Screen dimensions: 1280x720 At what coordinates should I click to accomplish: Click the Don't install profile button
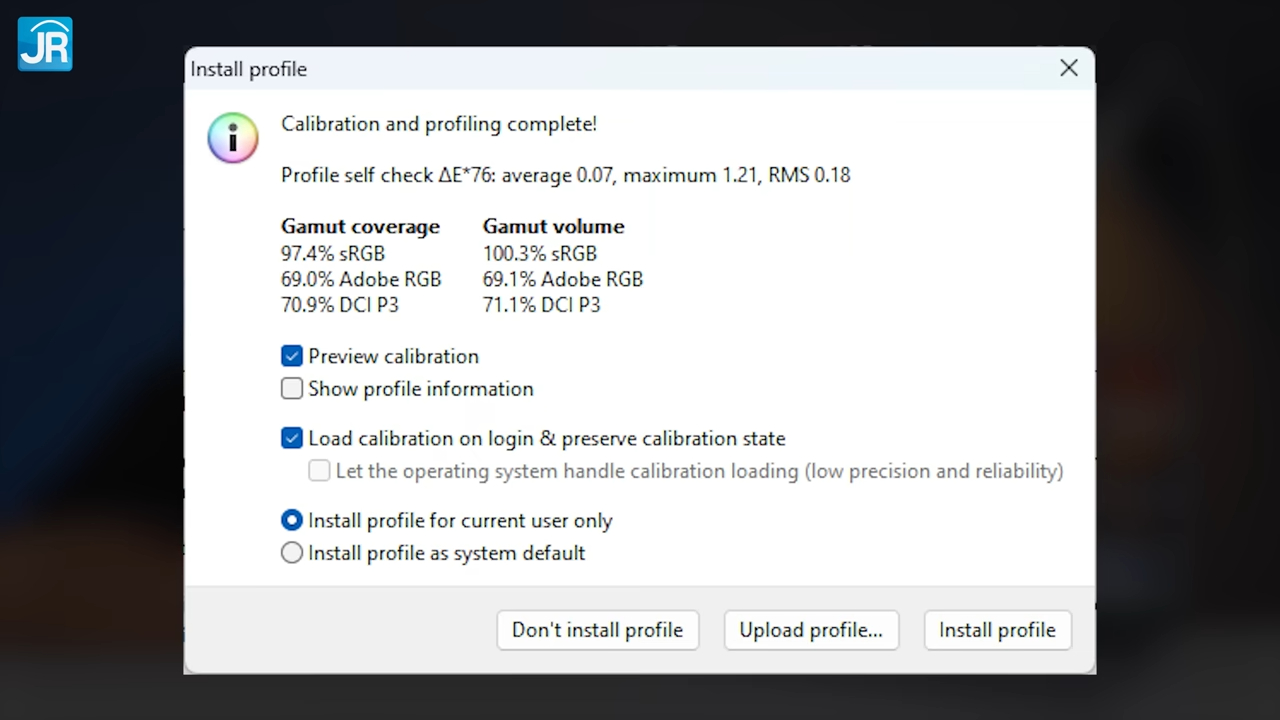(597, 630)
